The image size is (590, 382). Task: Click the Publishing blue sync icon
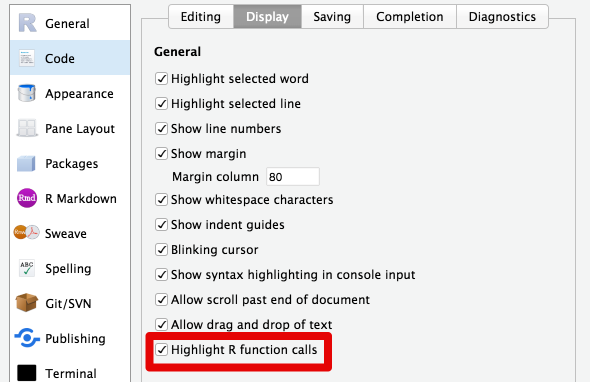27,338
